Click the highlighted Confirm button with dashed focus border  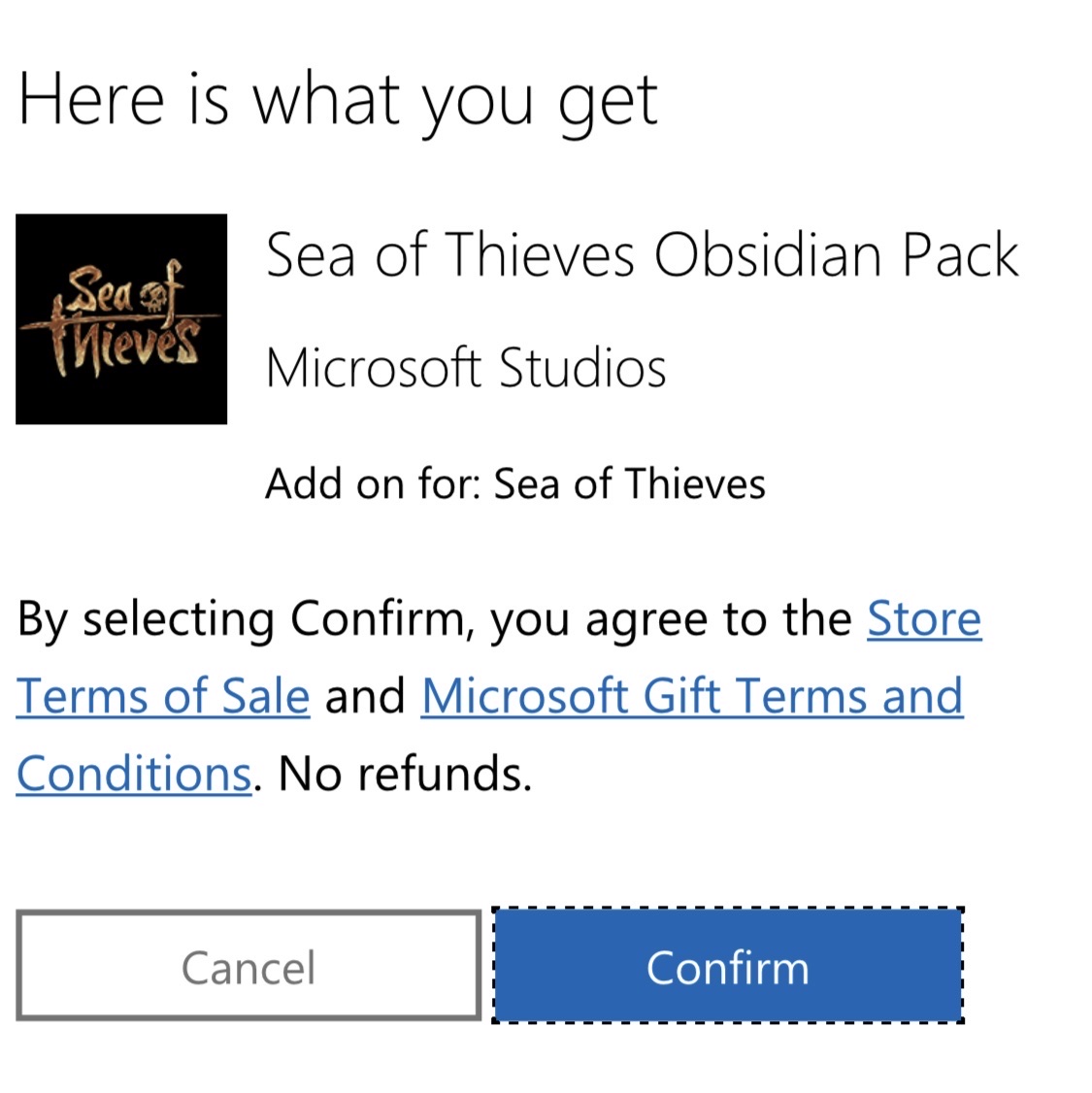coord(728,966)
